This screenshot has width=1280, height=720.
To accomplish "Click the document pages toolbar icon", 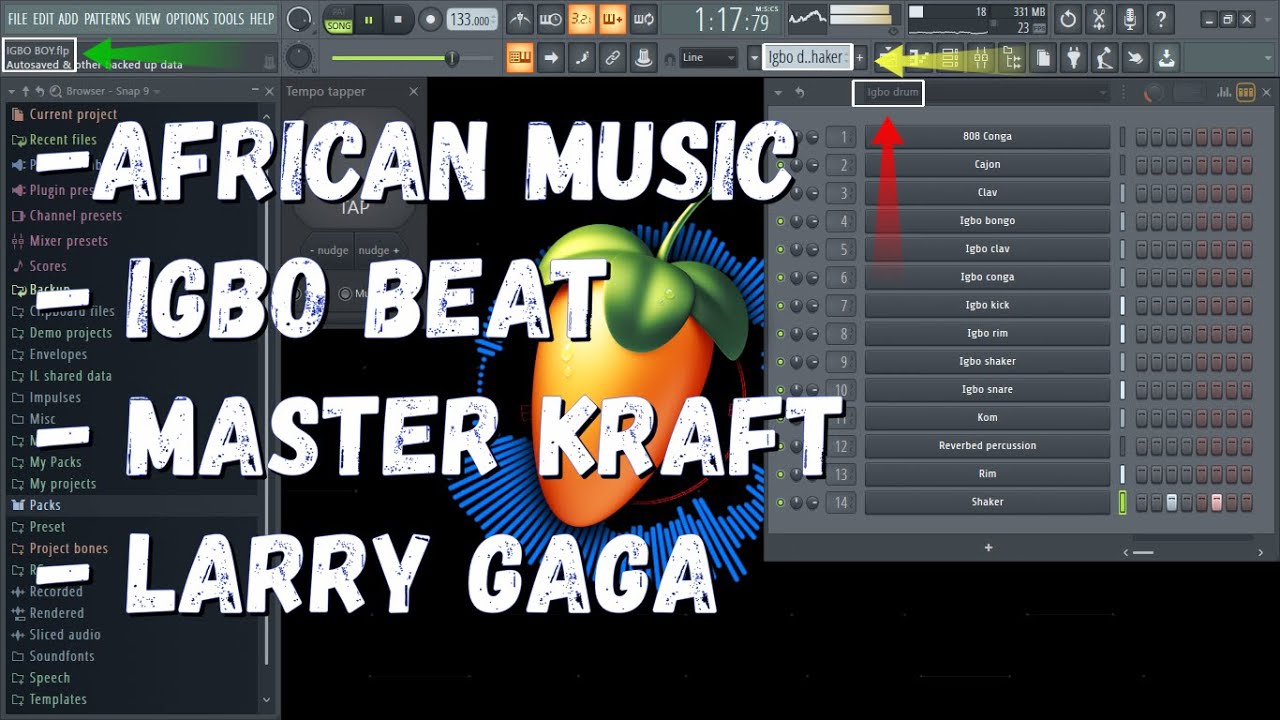I will 1042,58.
